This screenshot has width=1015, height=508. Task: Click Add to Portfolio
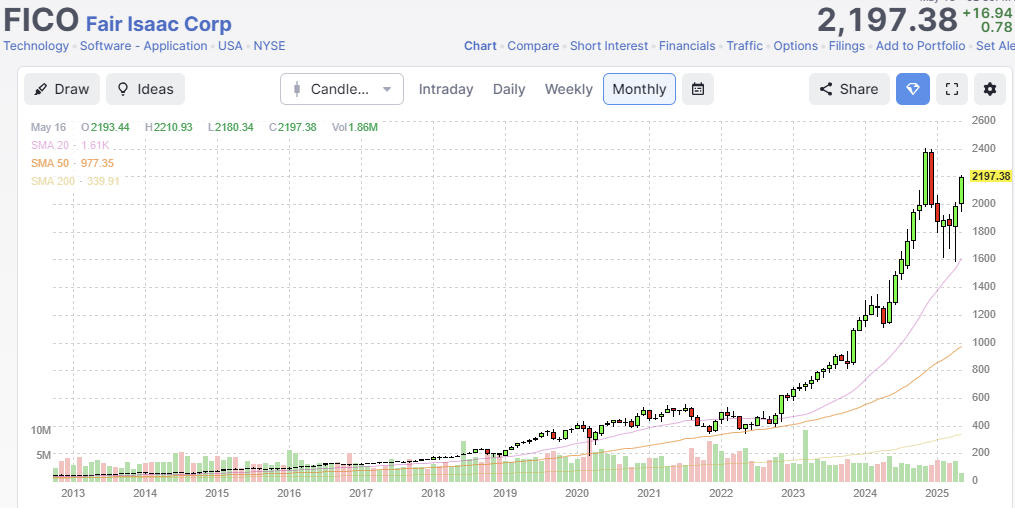point(920,46)
